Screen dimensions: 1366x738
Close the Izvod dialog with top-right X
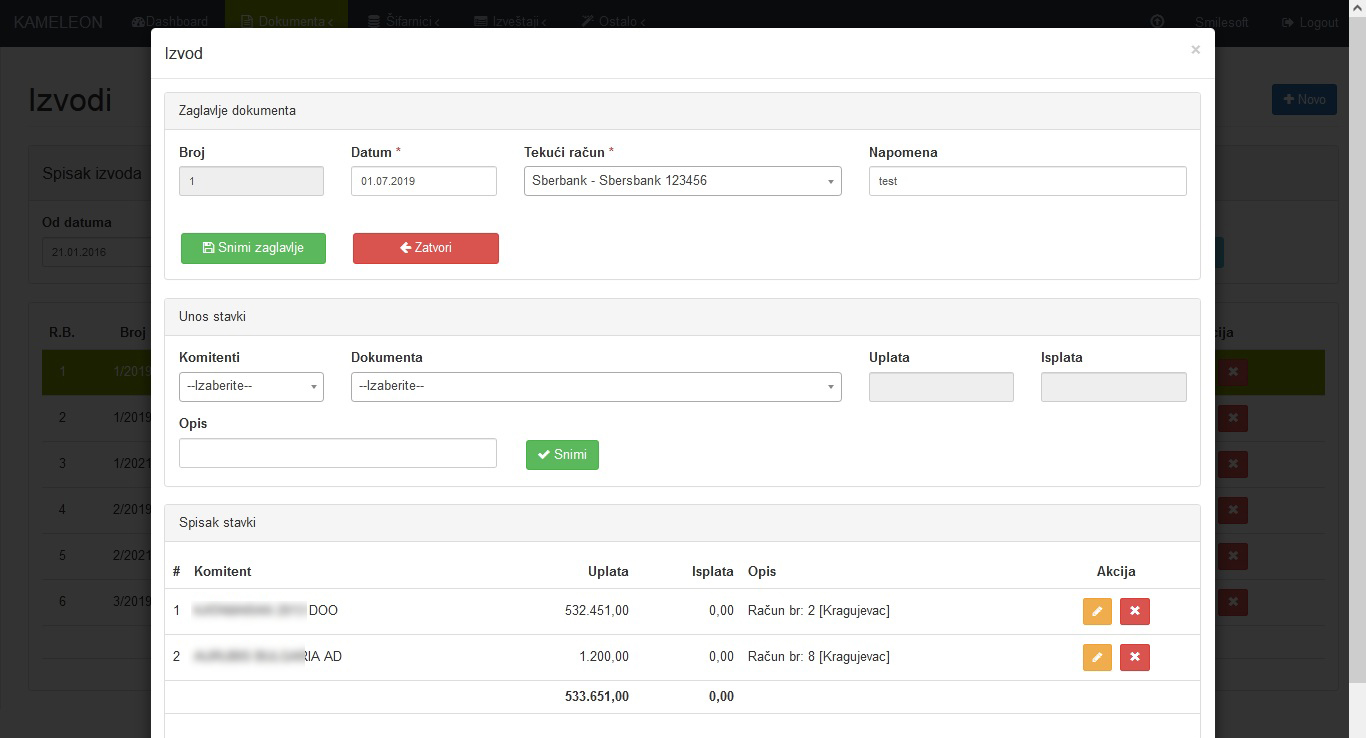coord(1195,50)
